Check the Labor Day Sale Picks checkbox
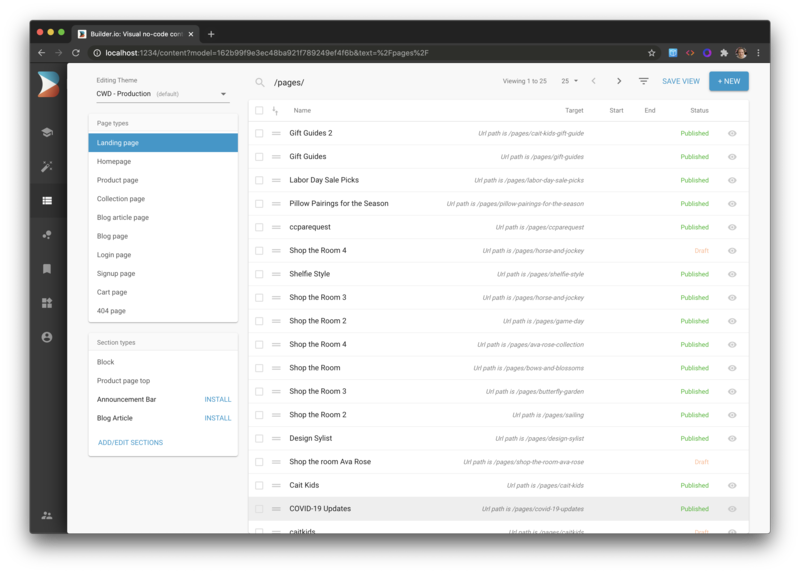The image size is (800, 573). (x=259, y=180)
